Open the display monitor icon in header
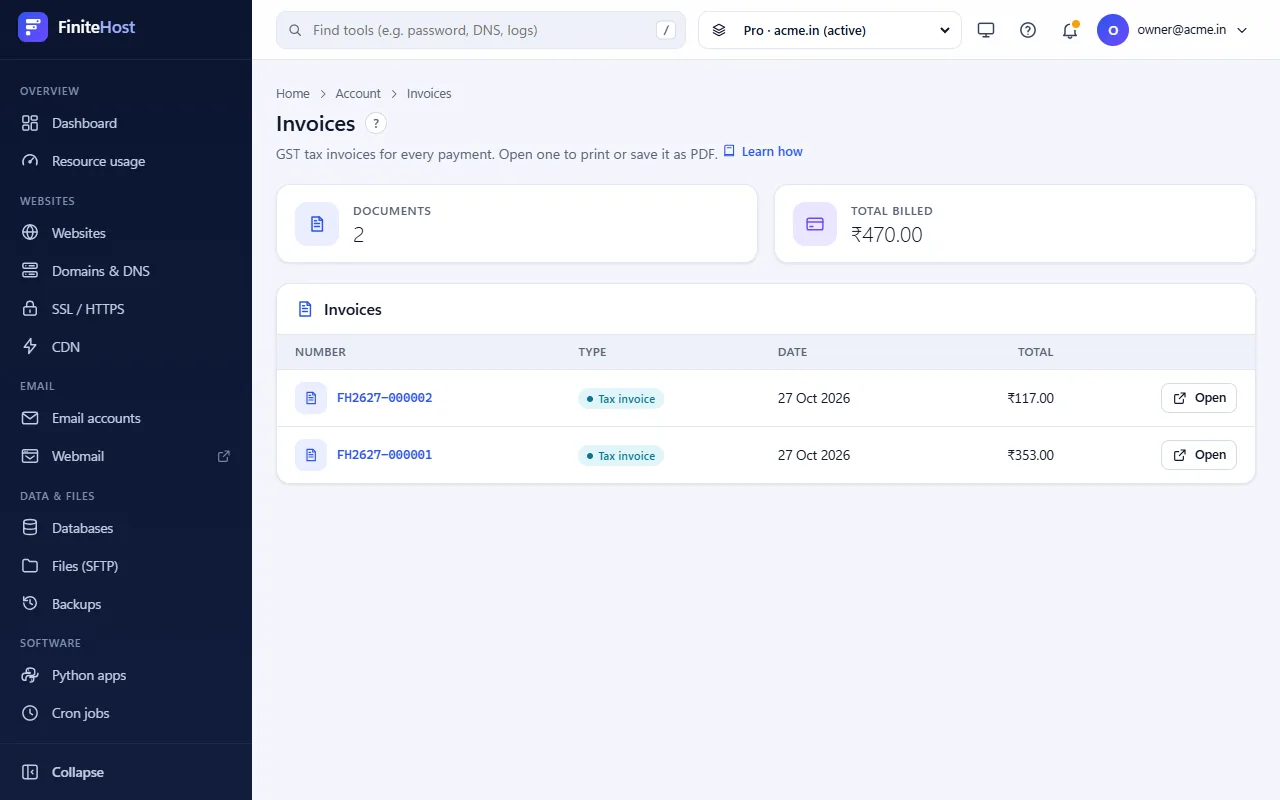The width and height of the screenshot is (1280, 800). pyautogui.click(x=986, y=30)
